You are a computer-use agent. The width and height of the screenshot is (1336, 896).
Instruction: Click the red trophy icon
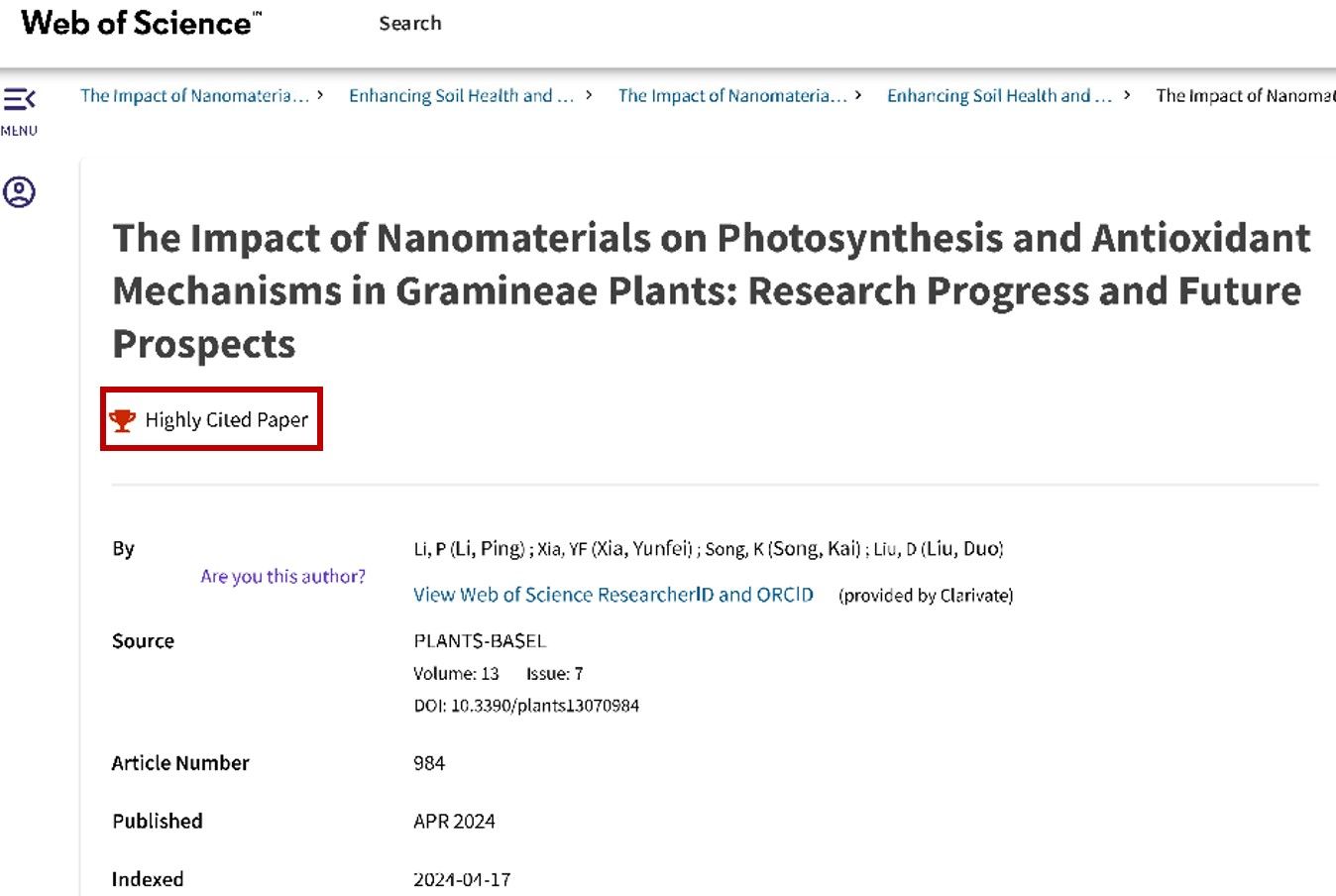coord(122,420)
